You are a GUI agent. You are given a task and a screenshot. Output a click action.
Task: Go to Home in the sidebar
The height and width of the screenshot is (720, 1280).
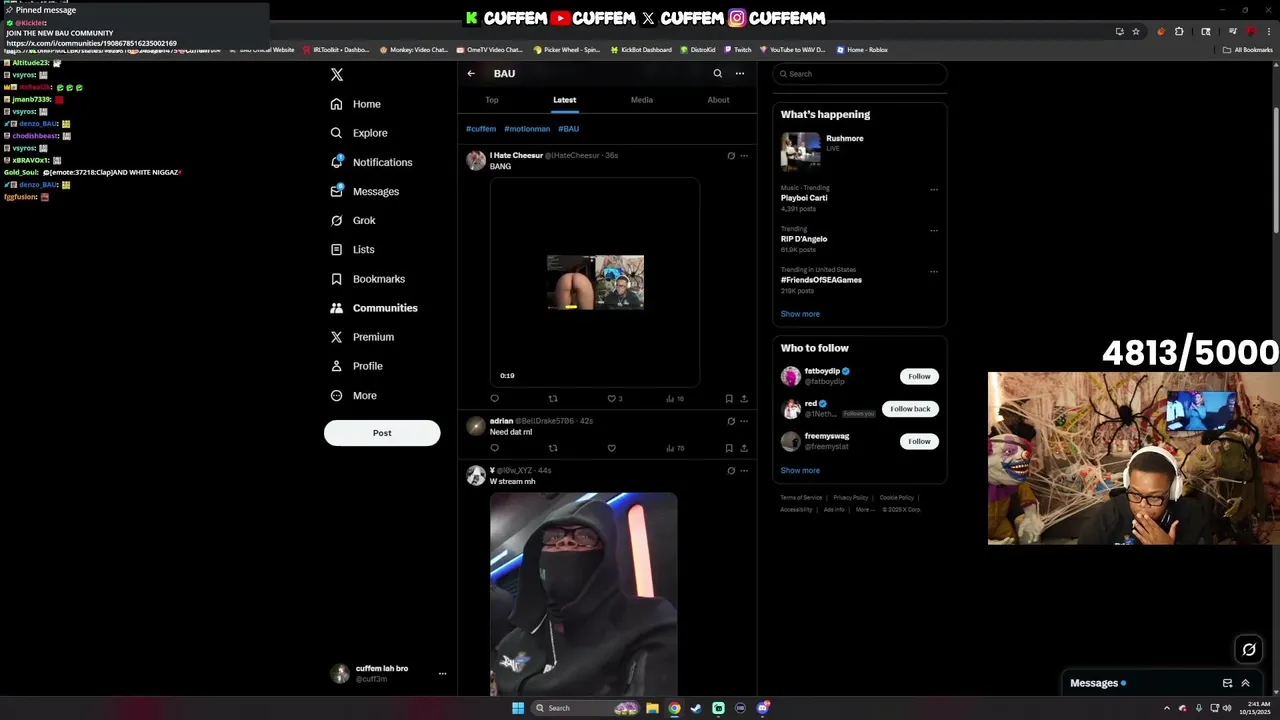pyautogui.click(x=356, y=104)
